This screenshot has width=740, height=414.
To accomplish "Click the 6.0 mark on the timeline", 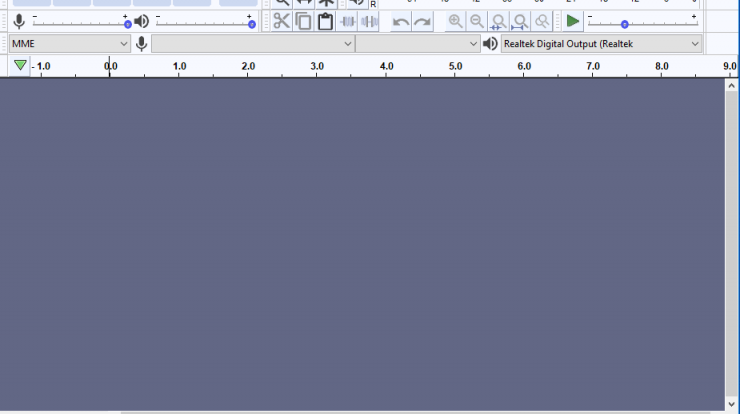I will [524, 67].
